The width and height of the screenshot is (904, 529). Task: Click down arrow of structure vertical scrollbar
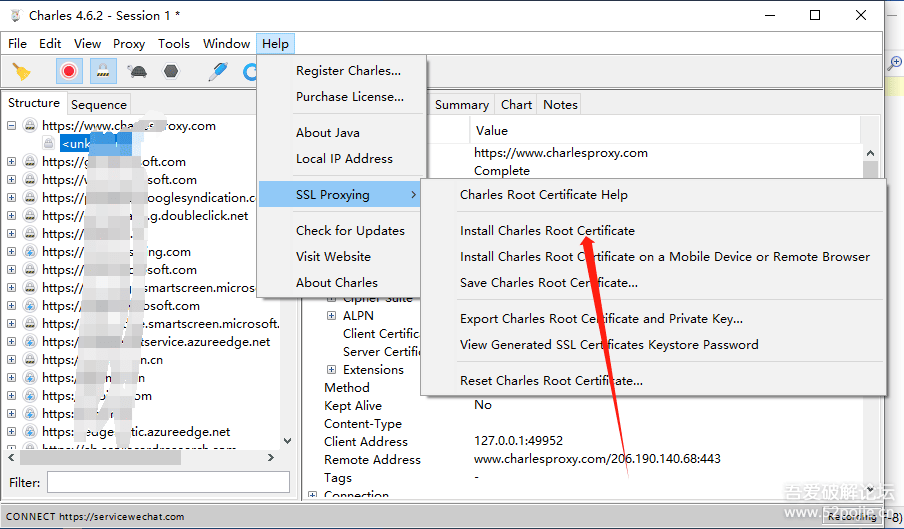(x=288, y=441)
